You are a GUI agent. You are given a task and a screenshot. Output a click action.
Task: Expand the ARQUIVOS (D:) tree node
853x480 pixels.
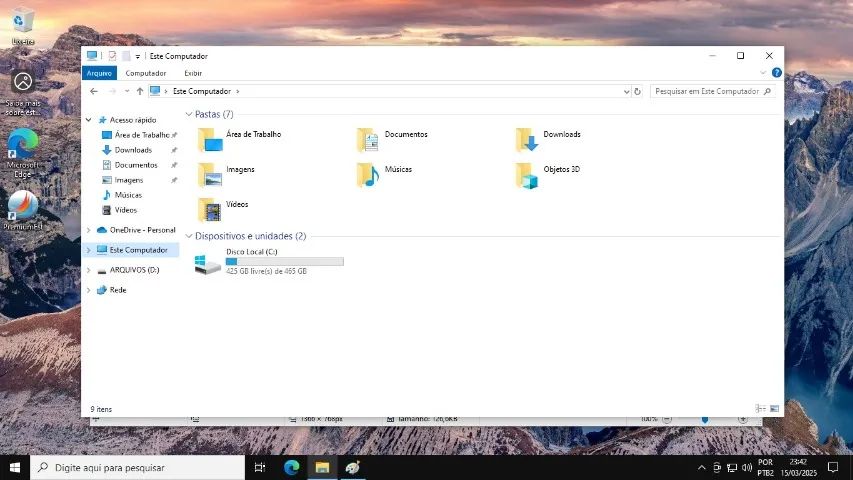(x=89, y=270)
